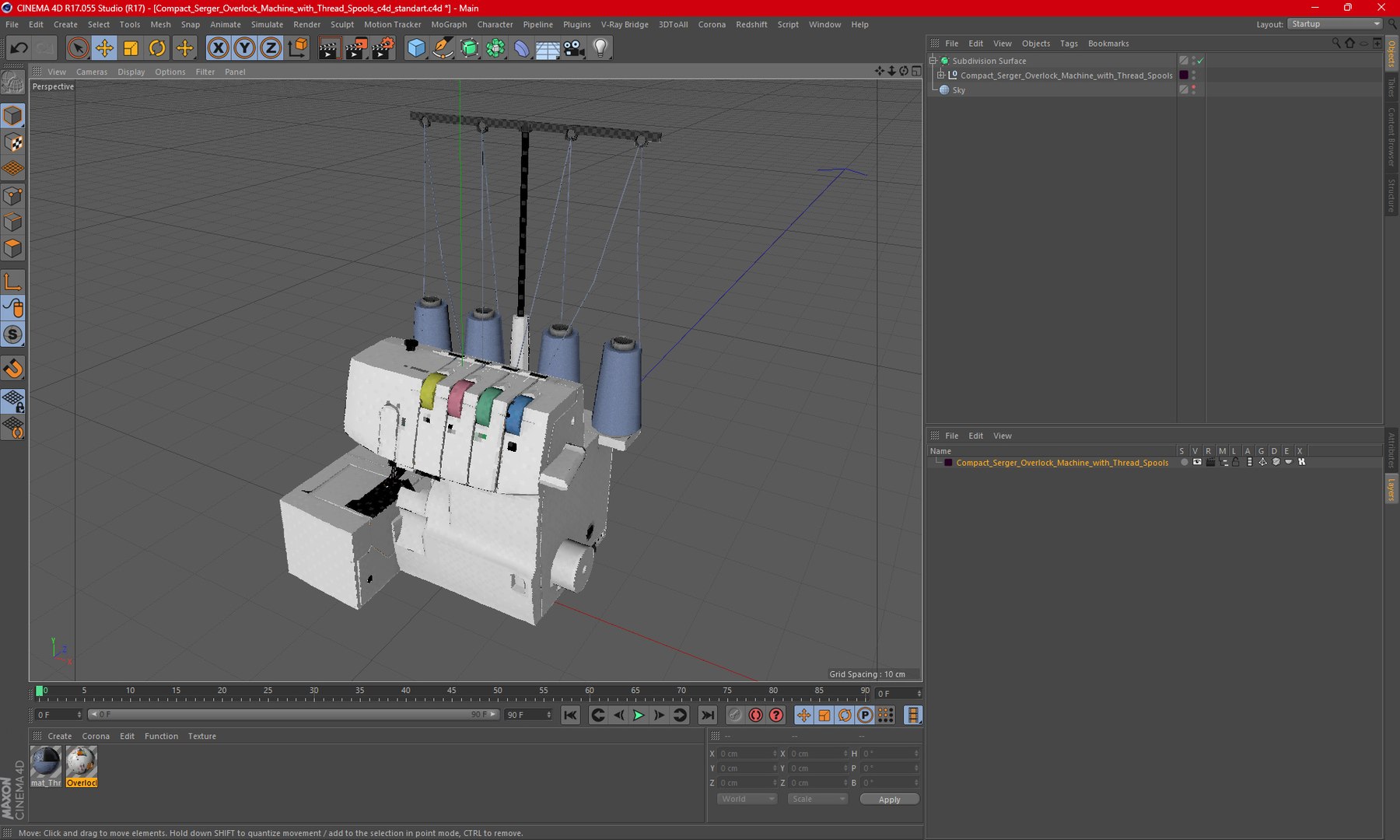Toggle X axis lock
Viewport: 1400px width, 840px height.
219,48
